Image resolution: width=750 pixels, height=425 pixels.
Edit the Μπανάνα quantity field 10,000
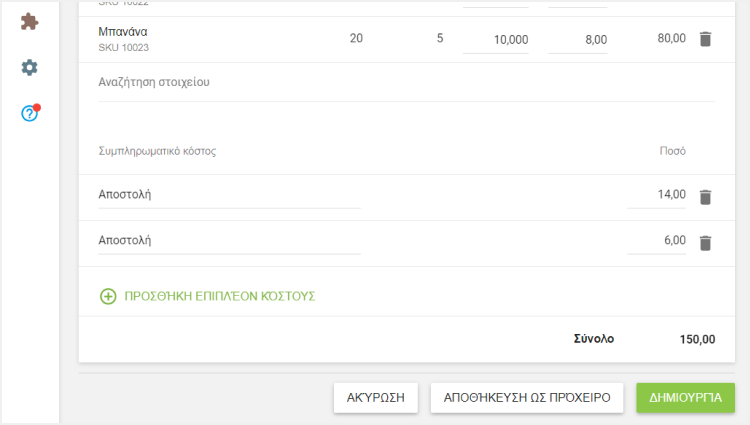tap(496, 40)
